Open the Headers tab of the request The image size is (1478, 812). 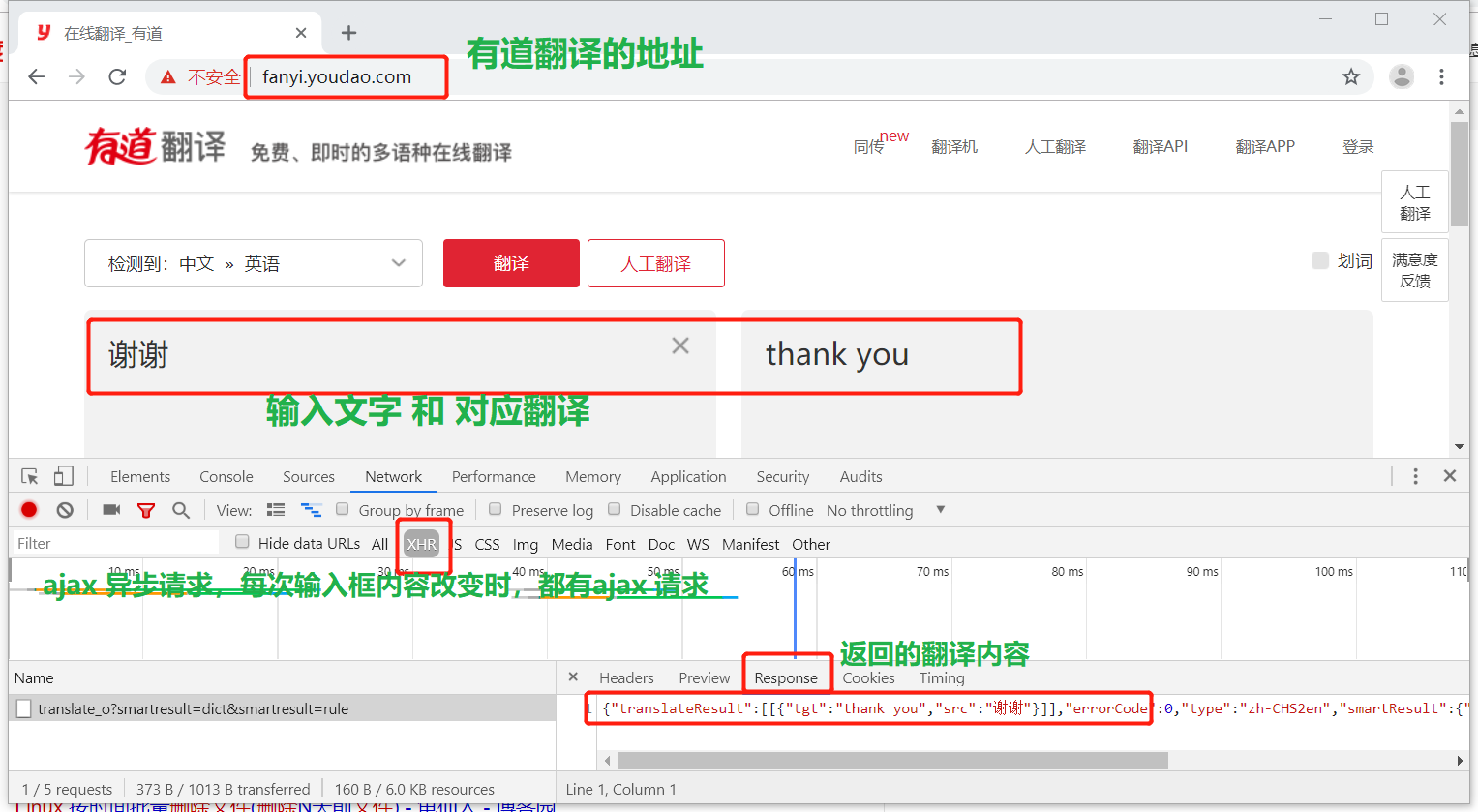626,677
